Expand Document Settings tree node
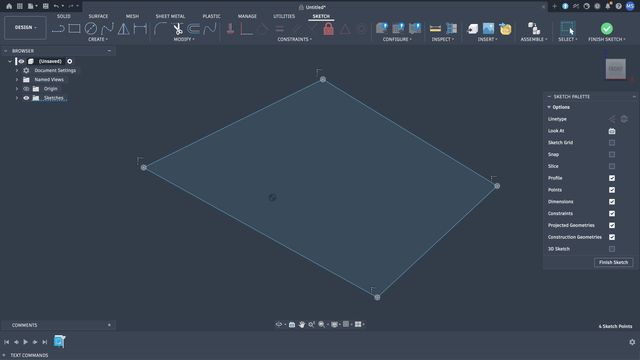640x360 pixels. (x=17, y=70)
